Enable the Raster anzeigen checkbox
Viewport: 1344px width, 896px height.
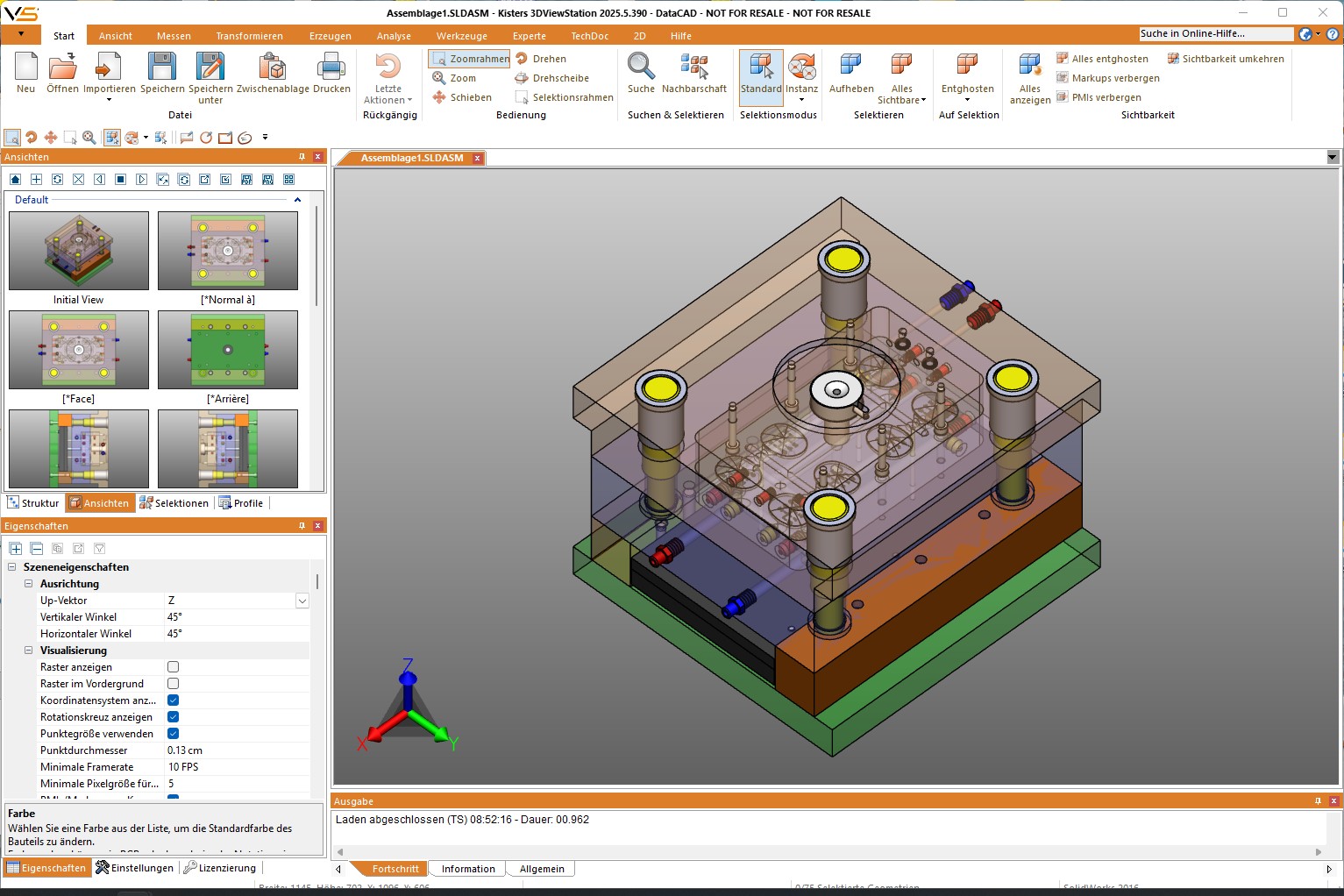click(173, 667)
